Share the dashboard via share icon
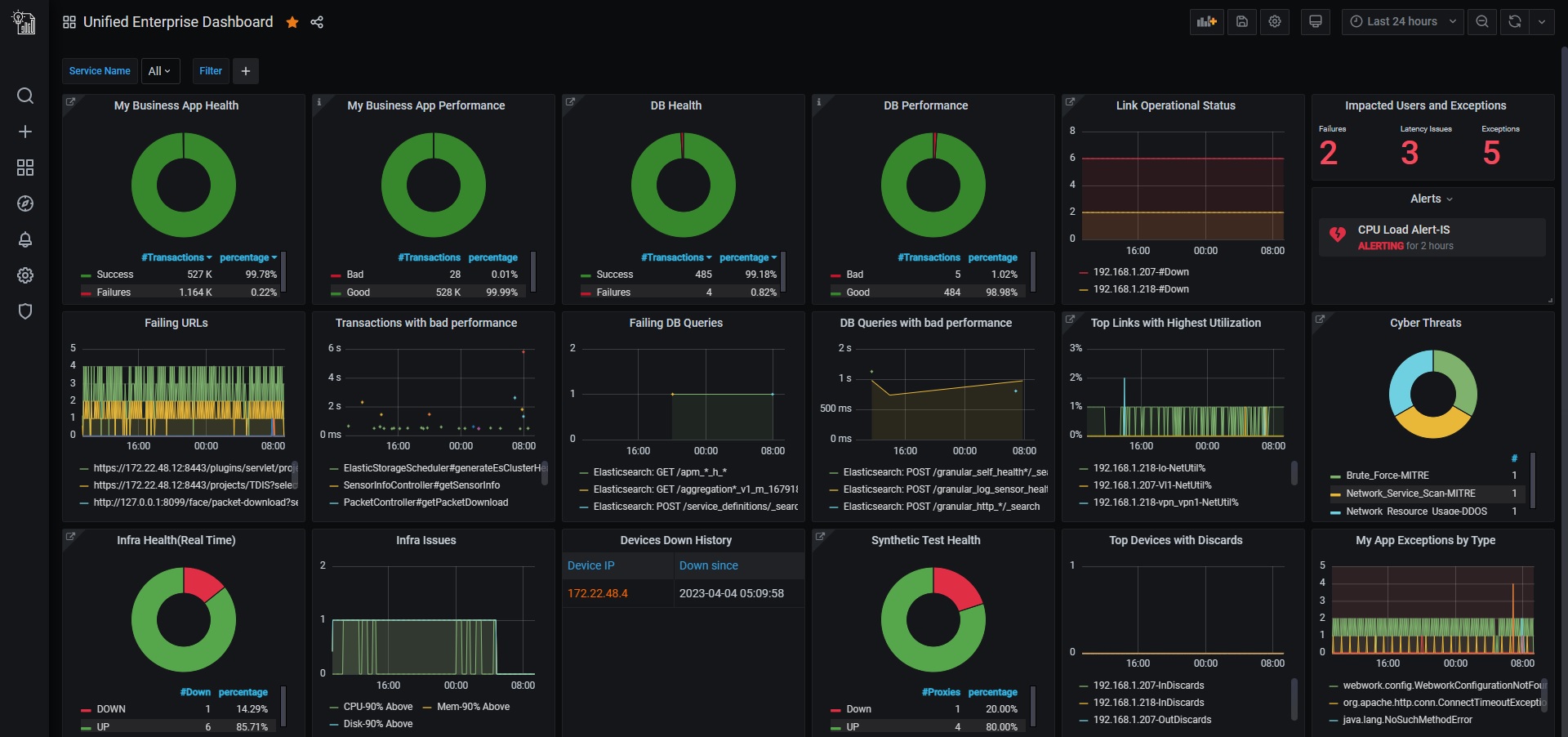1568x737 pixels. pyautogui.click(x=317, y=22)
